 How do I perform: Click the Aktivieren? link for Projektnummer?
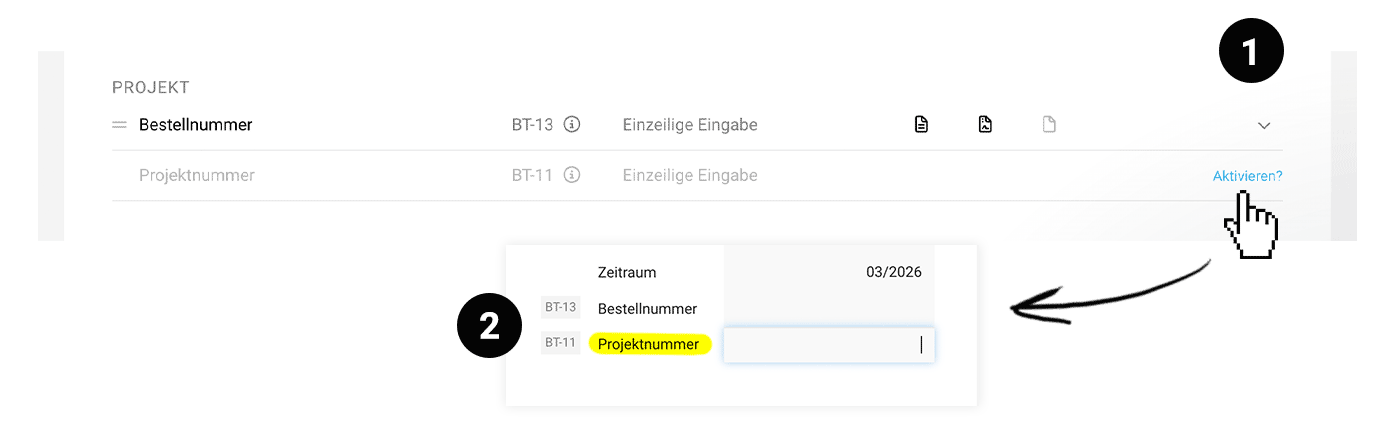pyautogui.click(x=1247, y=176)
